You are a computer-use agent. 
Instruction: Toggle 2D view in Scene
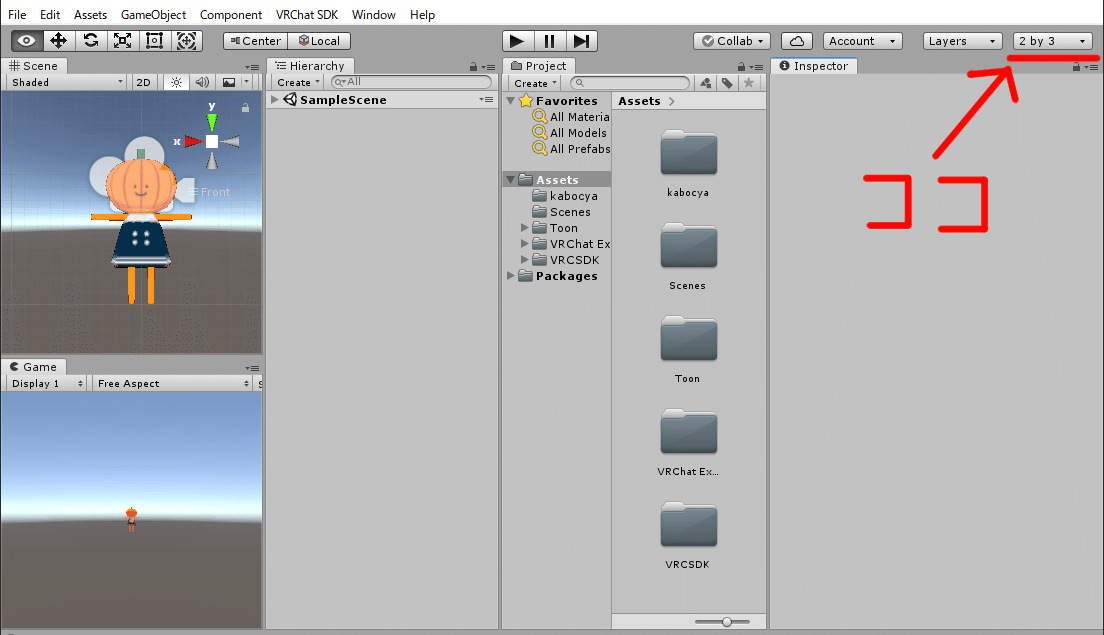pos(144,82)
